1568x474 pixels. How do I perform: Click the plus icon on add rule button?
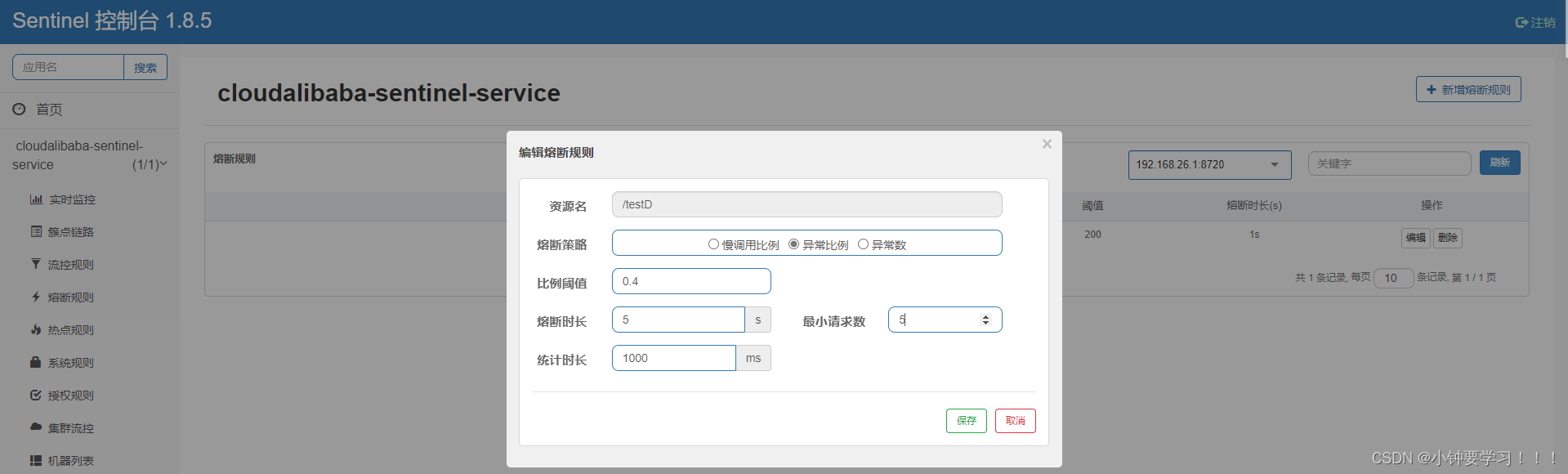1431,90
